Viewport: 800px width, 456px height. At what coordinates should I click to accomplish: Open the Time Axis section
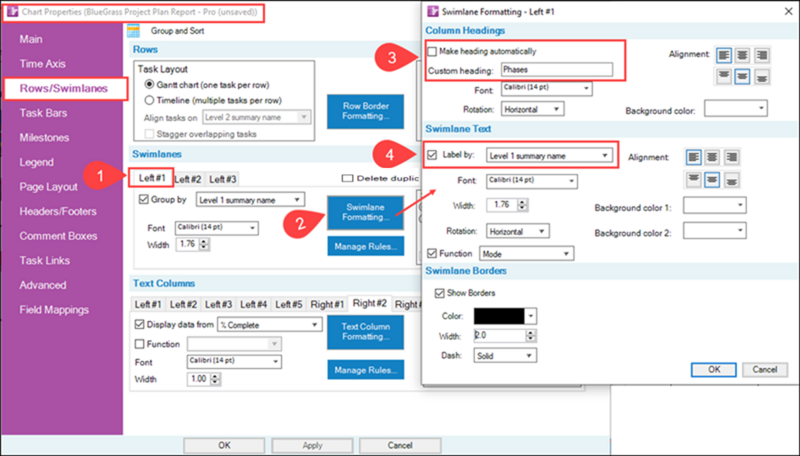tap(43, 64)
